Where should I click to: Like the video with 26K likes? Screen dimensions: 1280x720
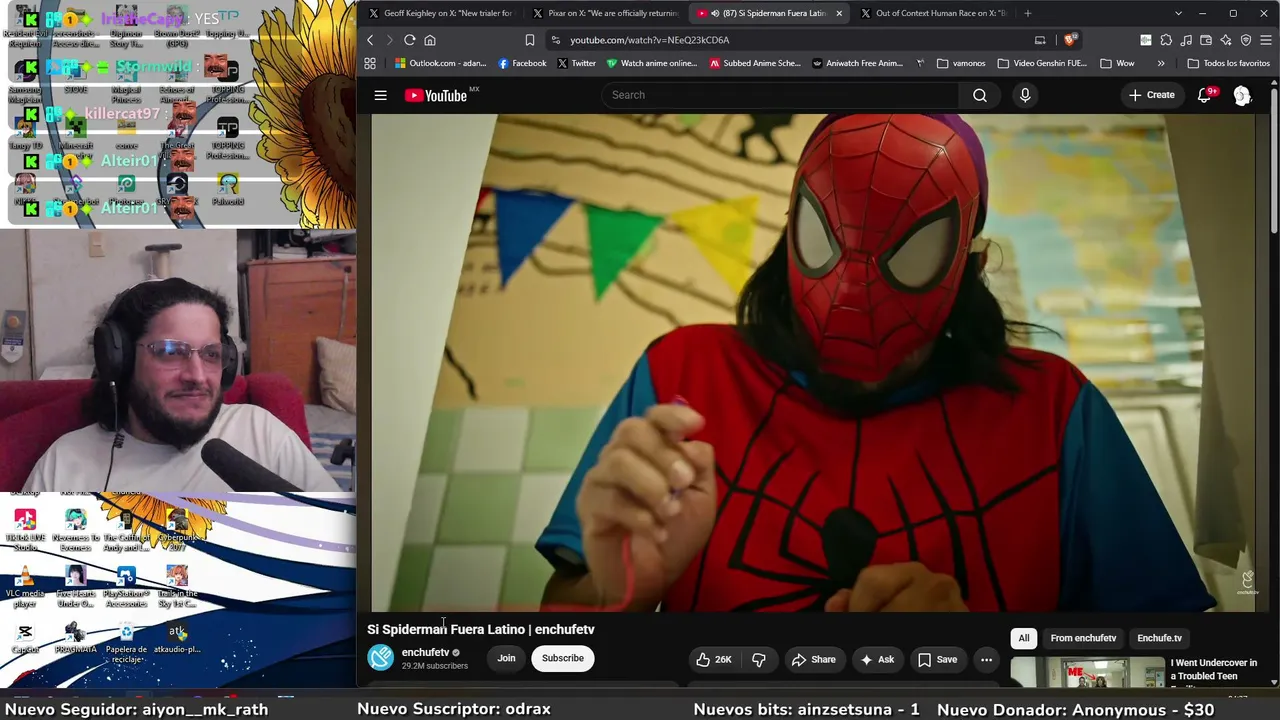[x=714, y=659]
